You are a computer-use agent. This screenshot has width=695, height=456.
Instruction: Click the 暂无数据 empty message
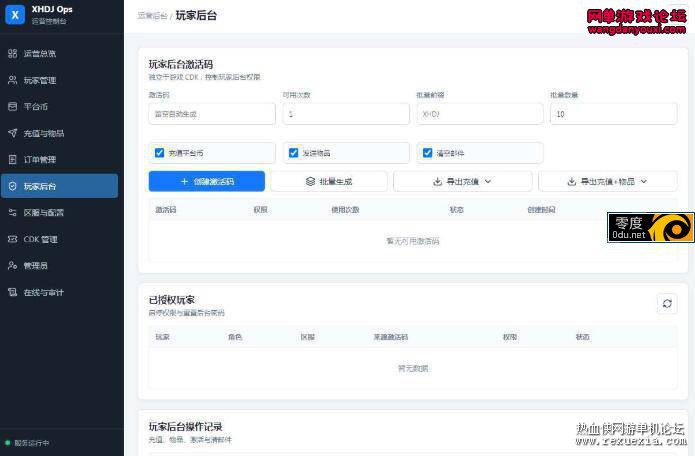coord(413,368)
